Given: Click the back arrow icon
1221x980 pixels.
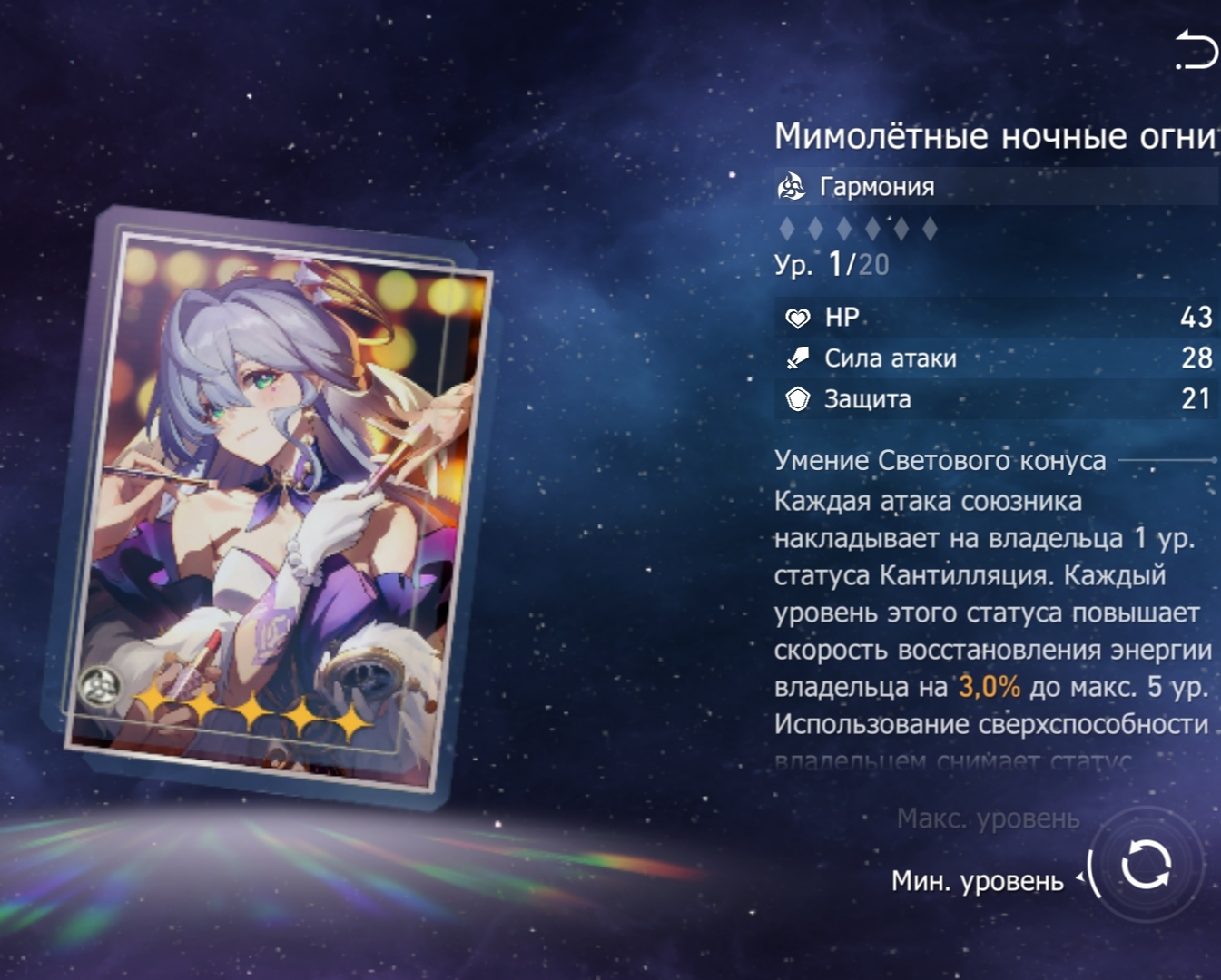Looking at the screenshot, I should [1196, 50].
